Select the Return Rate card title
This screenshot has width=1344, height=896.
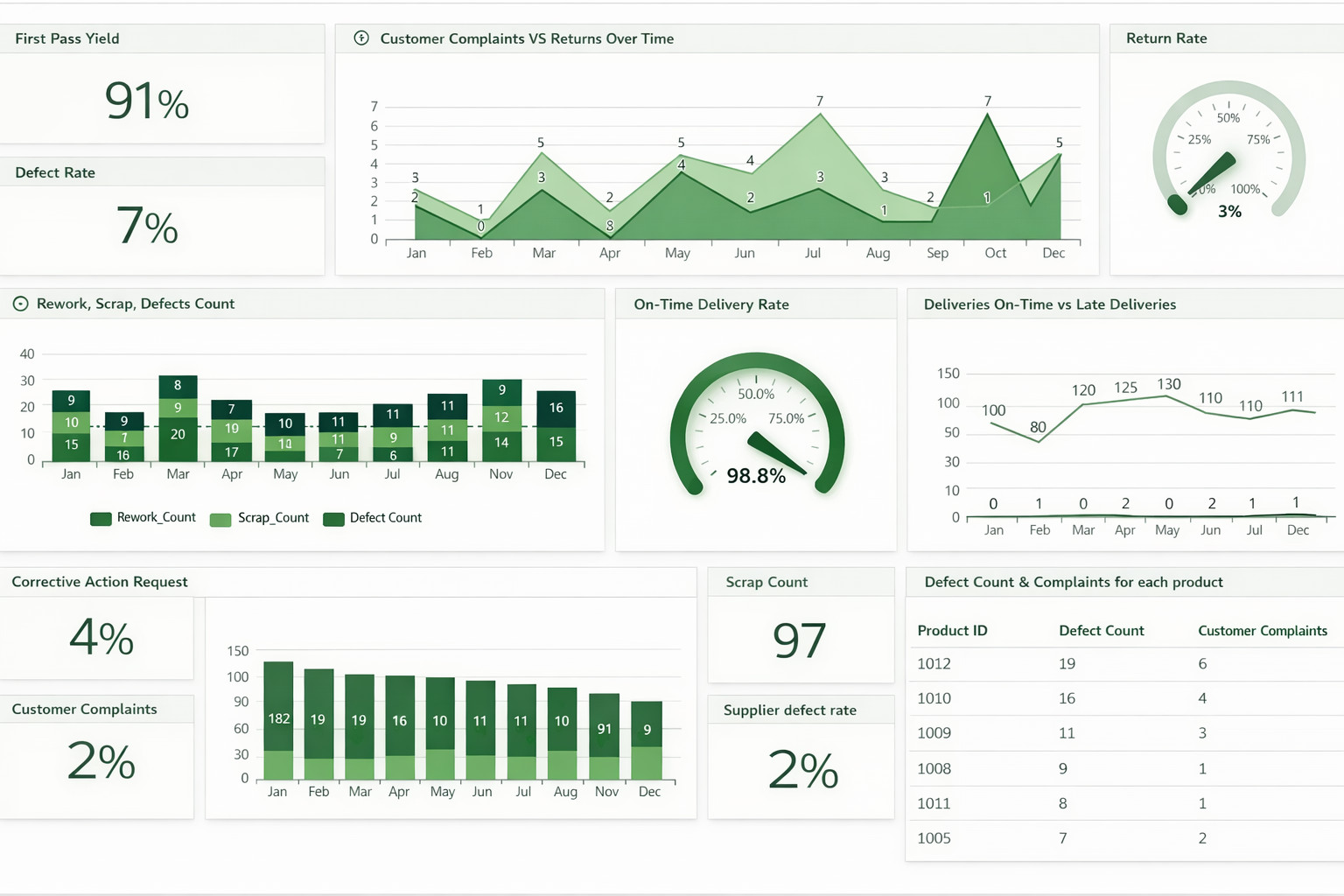1166,38
